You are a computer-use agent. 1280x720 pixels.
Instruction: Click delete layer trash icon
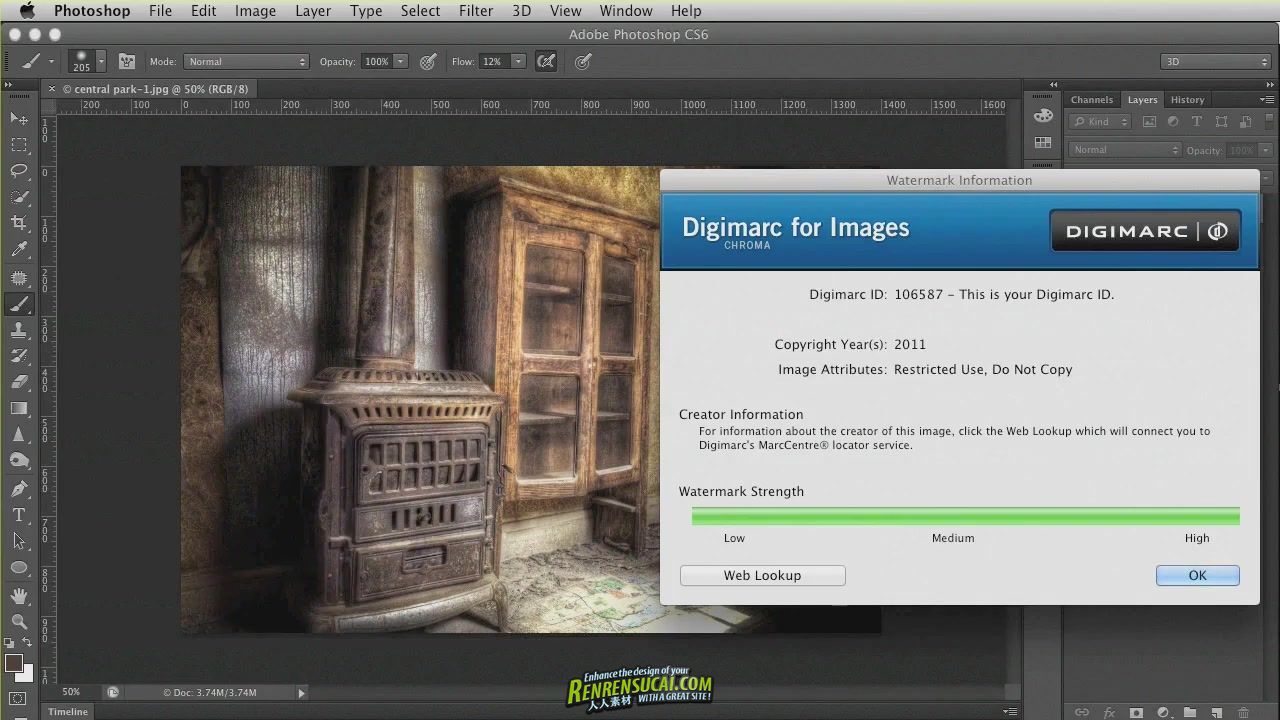click(x=1244, y=712)
